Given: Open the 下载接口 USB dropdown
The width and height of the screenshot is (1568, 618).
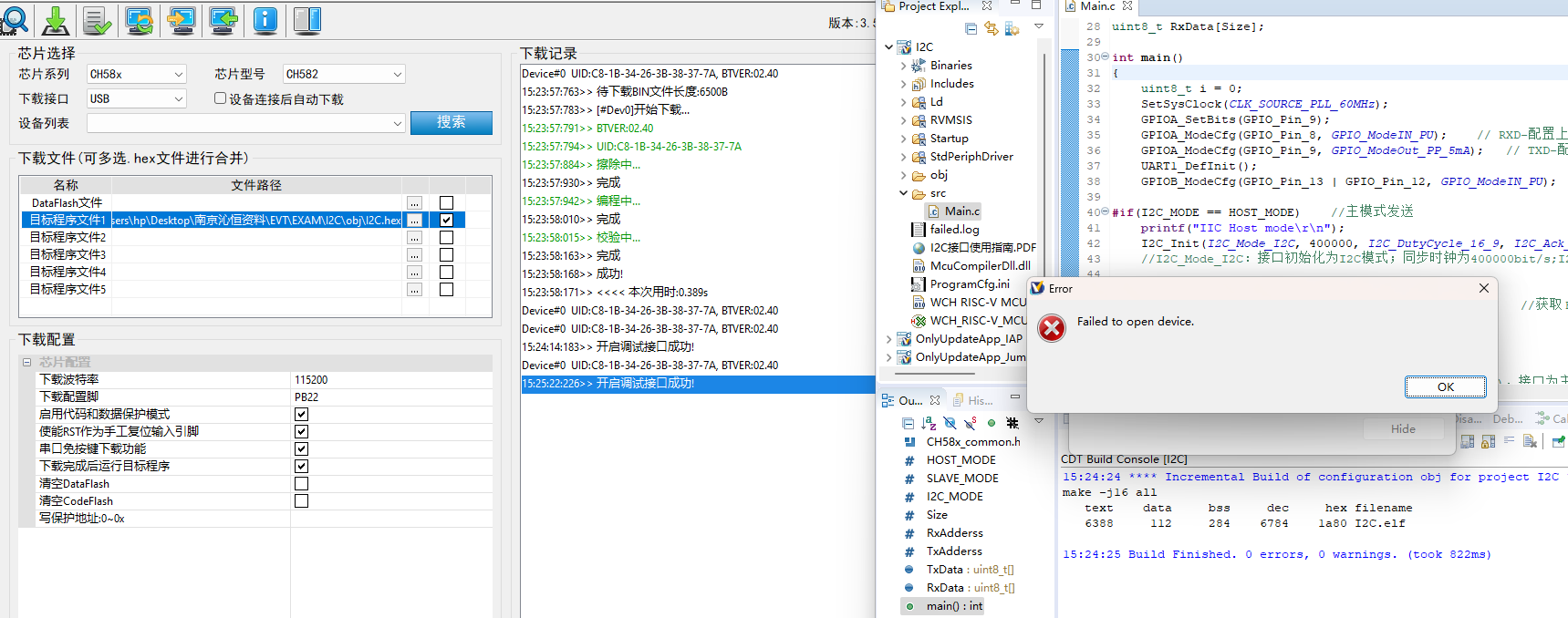Looking at the screenshot, I should tap(137, 98).
